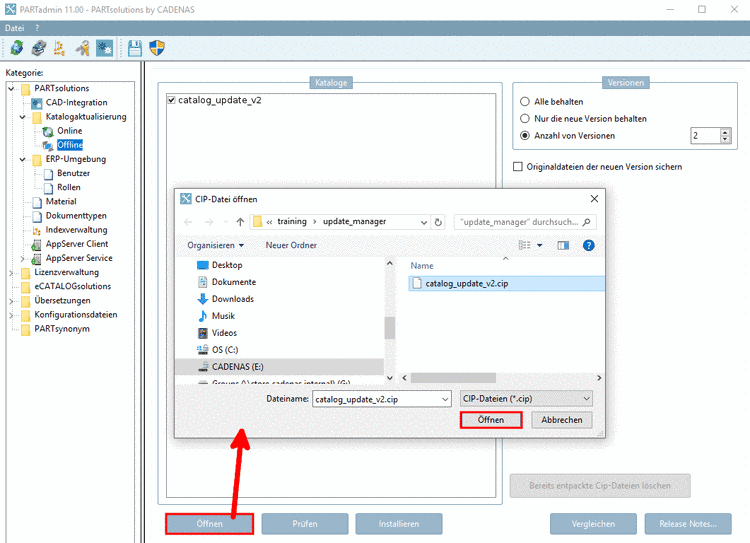Select the eCATALOGsolutions folder
The image size is (750, 543).
(x=73, y=286)
